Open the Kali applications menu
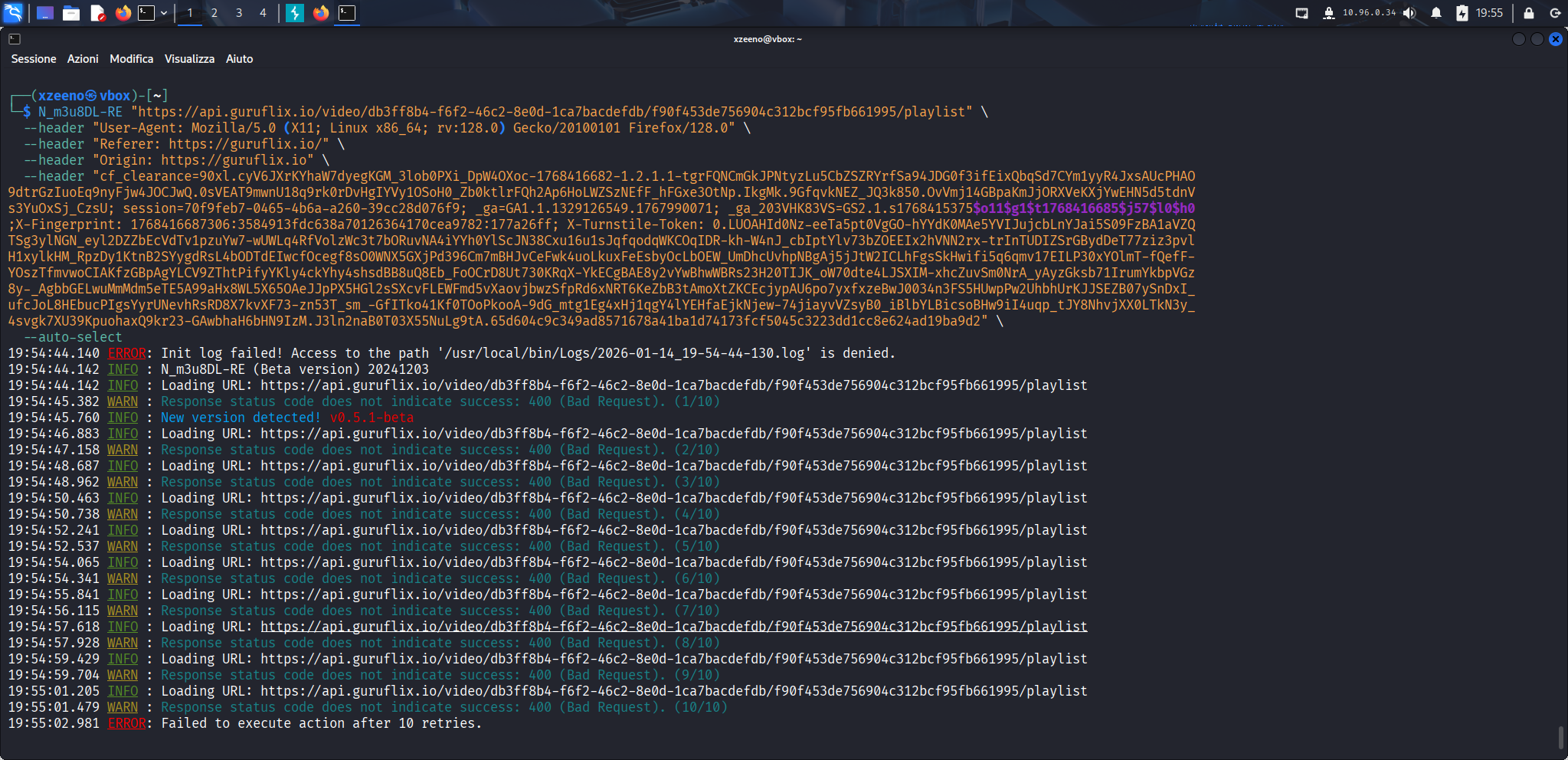The image size is (1568, 760). pyautogui.click(x=14, y=12)
